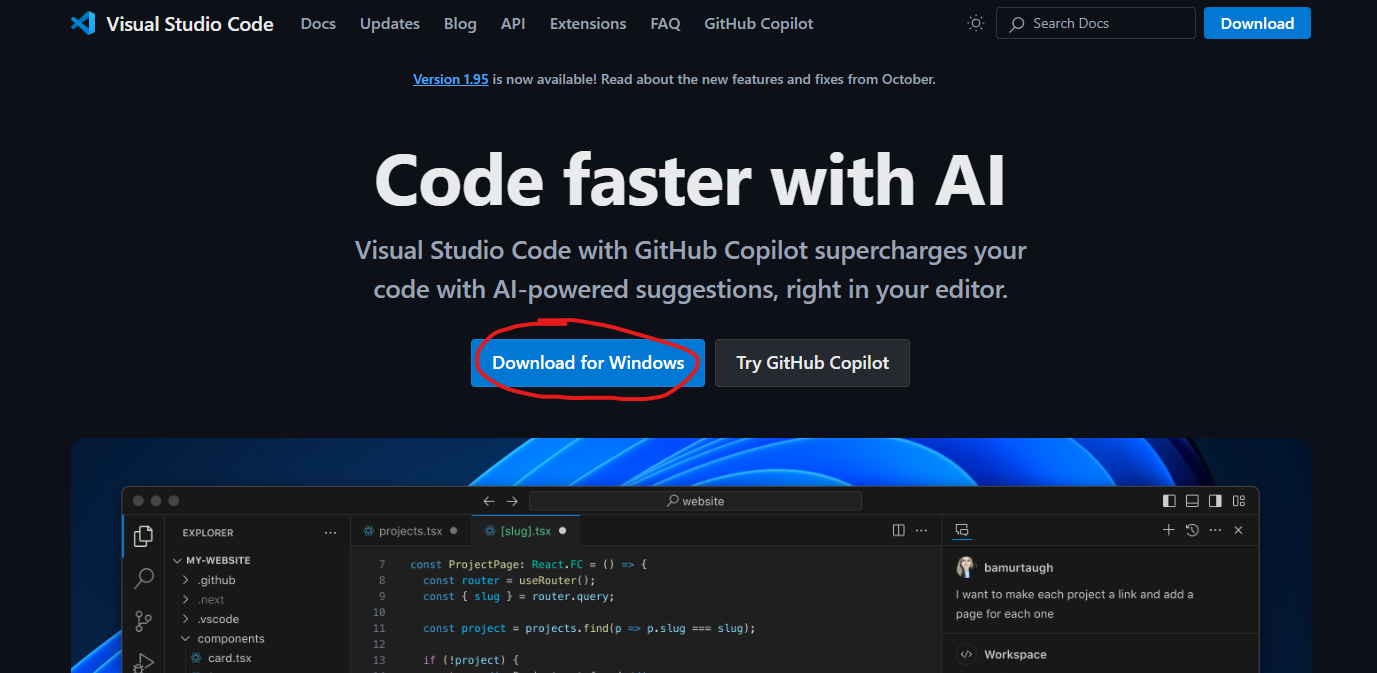This screenshot has height=673, width=1377.
Task: Switch to the projects.tsx tab
Action: [x=410, y=531]
